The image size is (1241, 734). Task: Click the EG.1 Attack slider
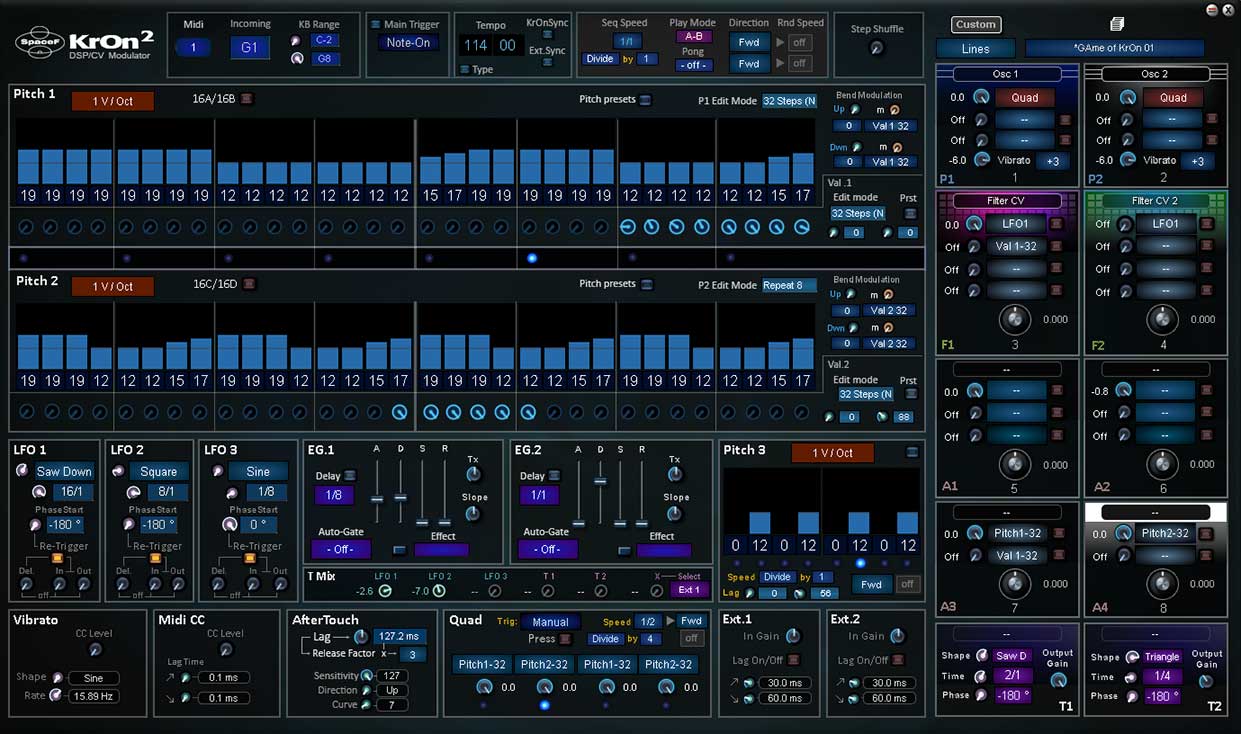[377, 497]
